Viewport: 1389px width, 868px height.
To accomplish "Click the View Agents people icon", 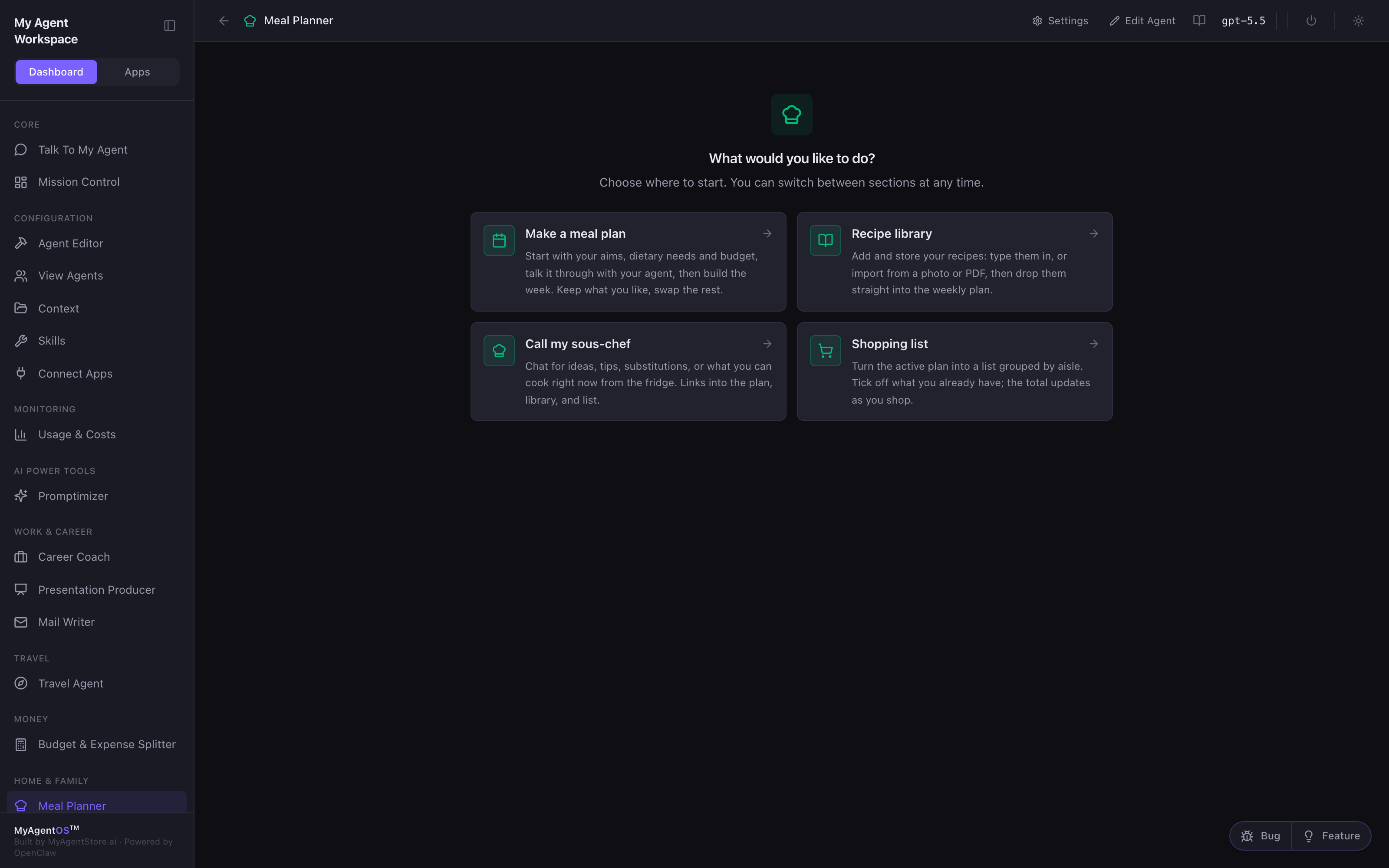I will point(21,276).
